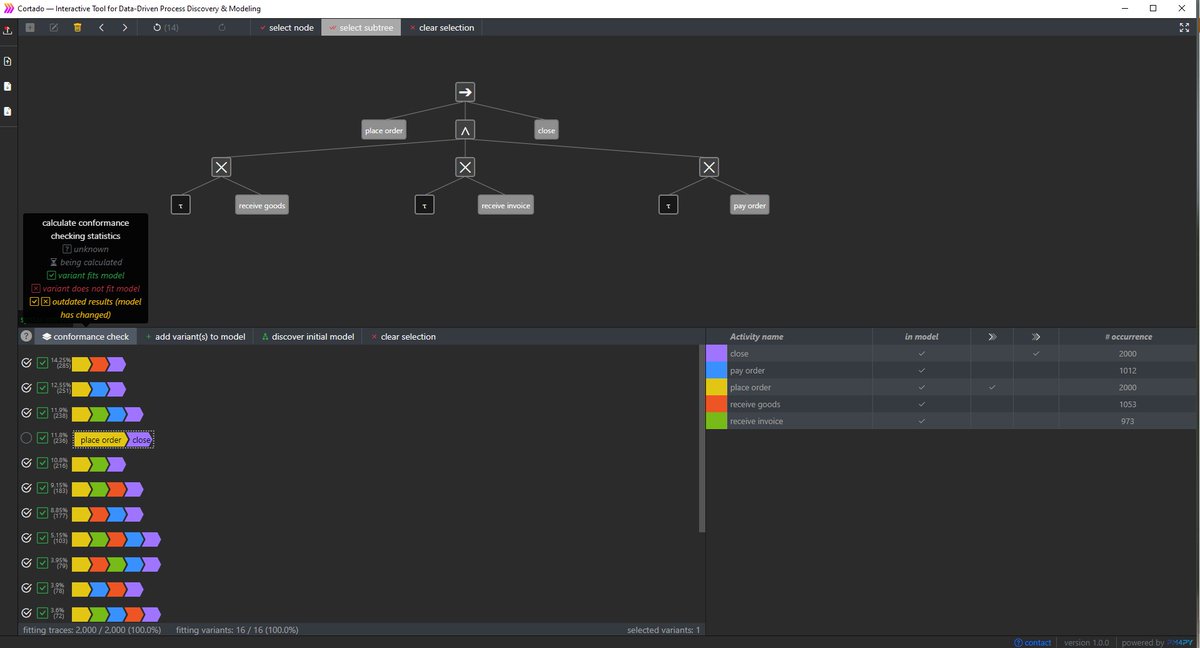Open help question mark in variant toolbar
Image resolution: width=1200 pixels, height=648 pixels.
coord(26,337)
